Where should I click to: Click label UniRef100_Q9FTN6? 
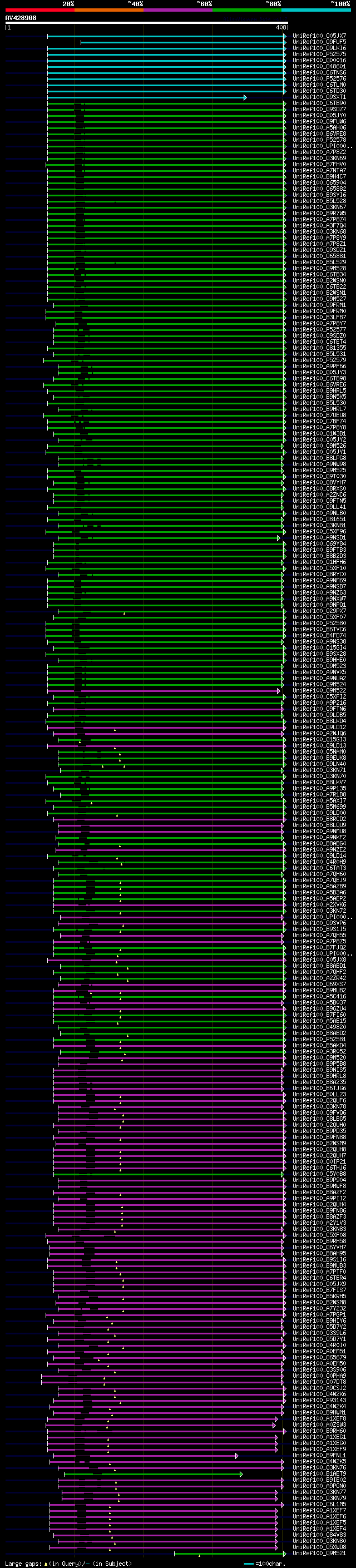319,709
